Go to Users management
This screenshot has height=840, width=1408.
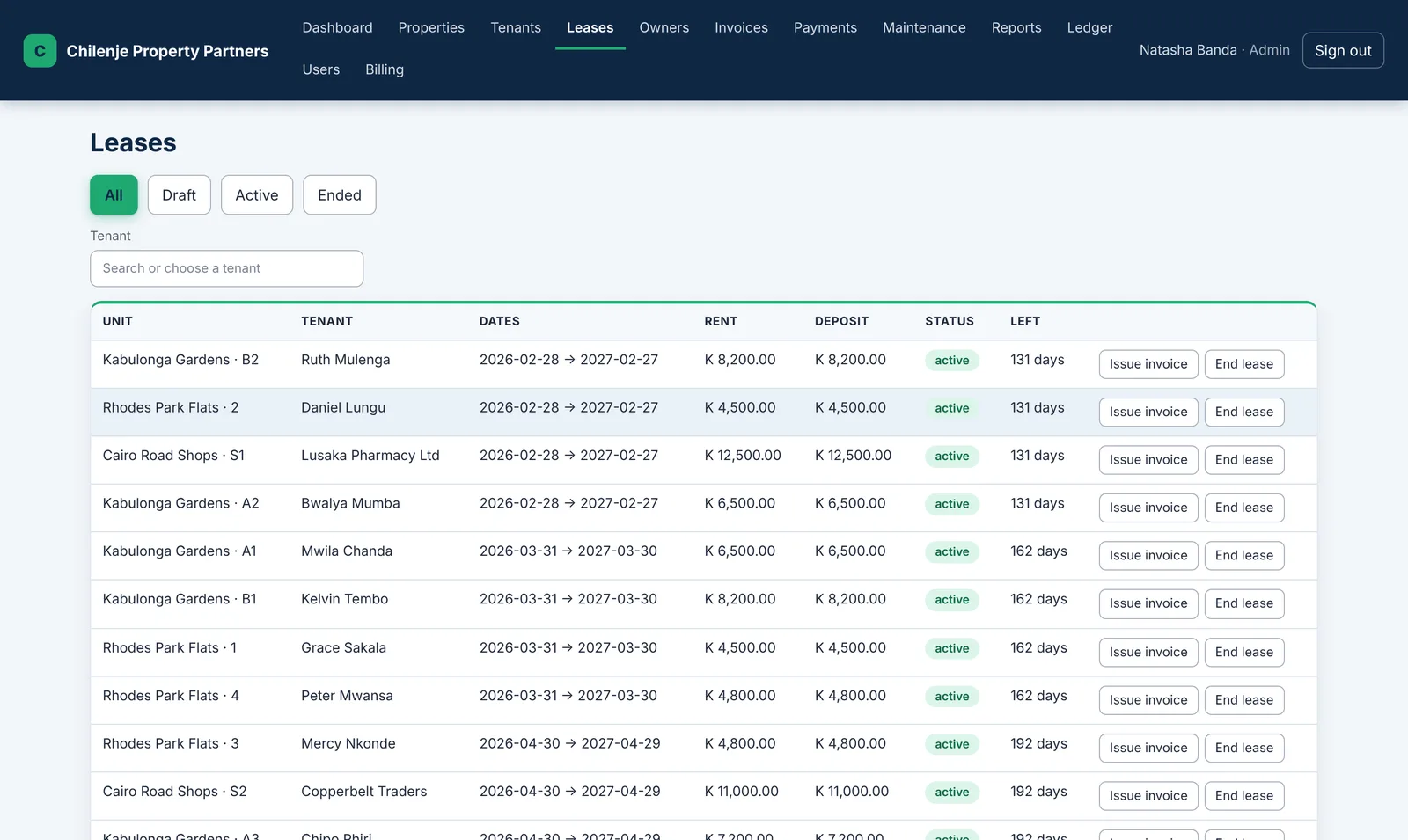[x=320, y=69]
